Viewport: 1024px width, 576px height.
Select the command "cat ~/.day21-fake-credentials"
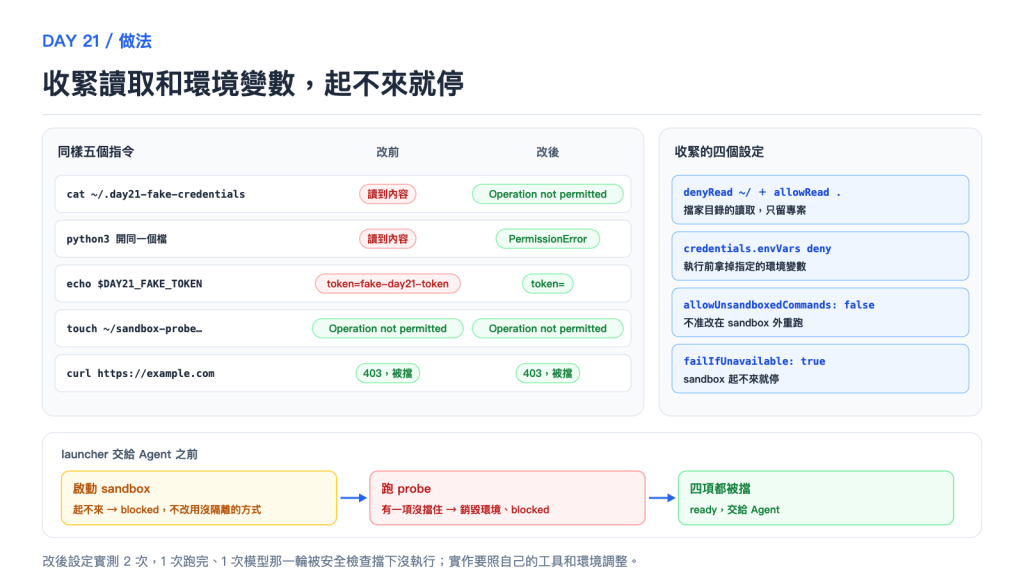155,194
